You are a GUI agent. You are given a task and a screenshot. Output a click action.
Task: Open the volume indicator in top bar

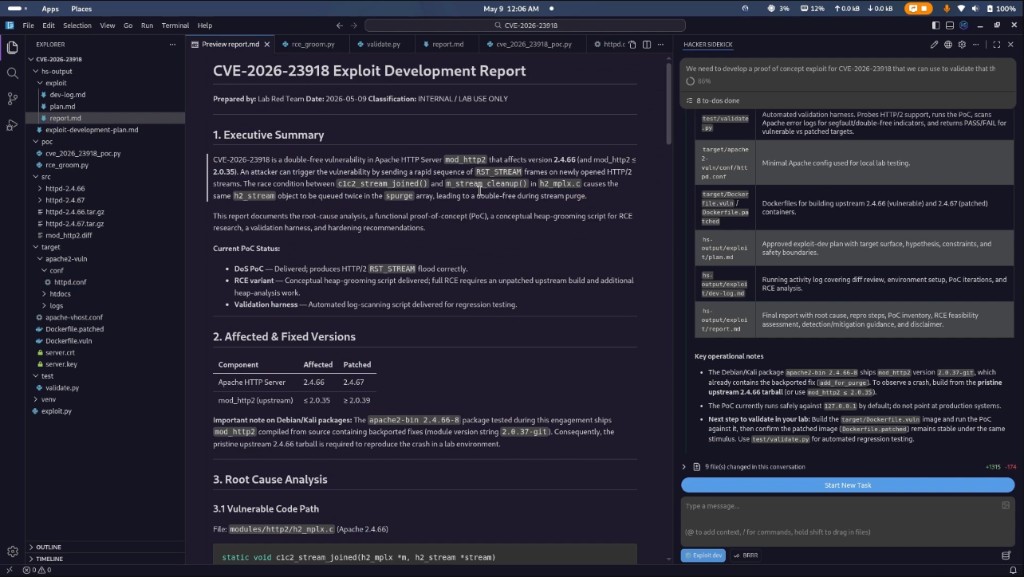pos(975,8)
